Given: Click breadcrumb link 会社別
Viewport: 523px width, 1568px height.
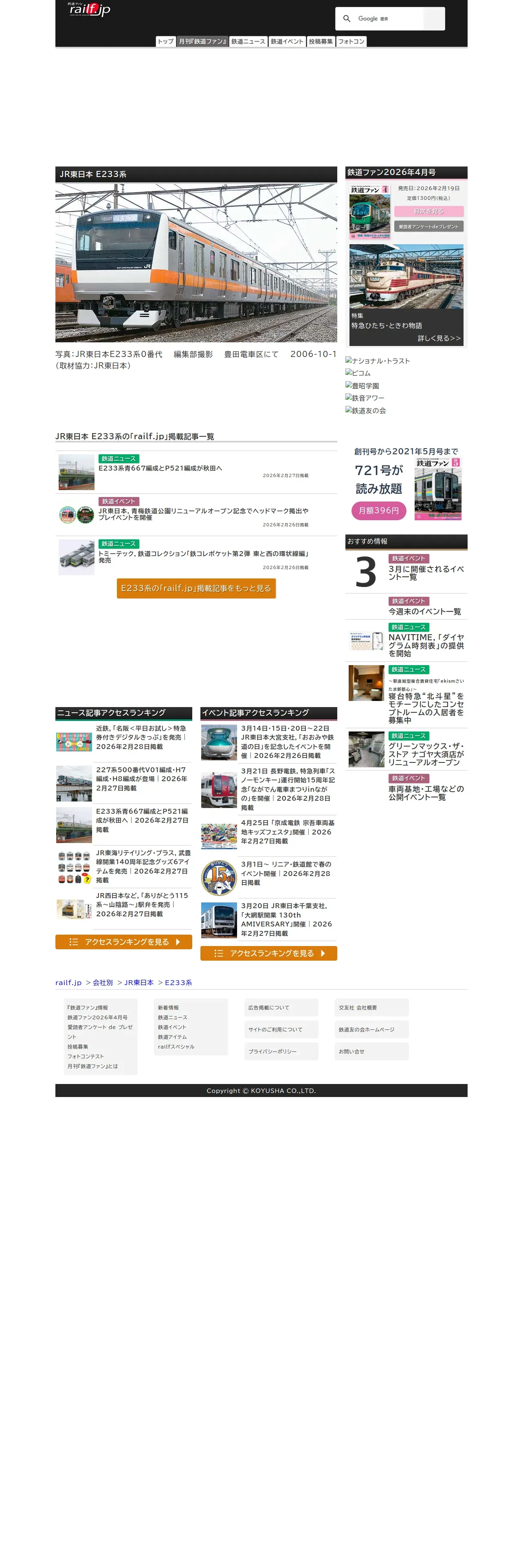Looking at the screenshot, I should coord(103,982).
